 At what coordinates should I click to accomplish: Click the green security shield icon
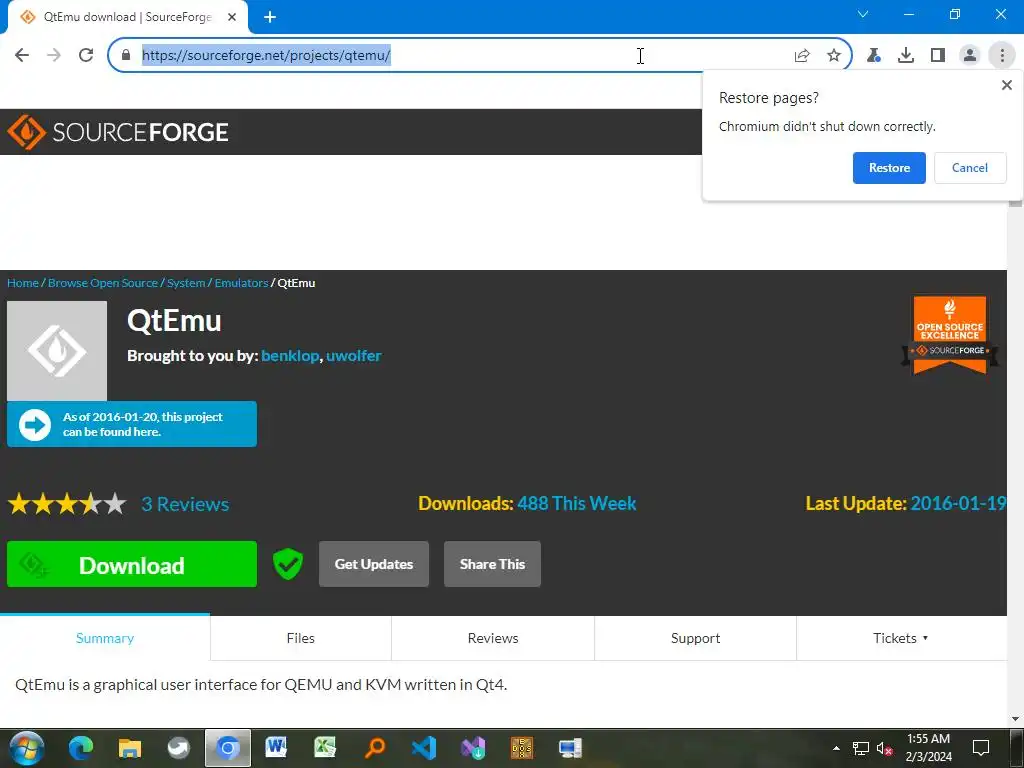click(x=287, y=564)
